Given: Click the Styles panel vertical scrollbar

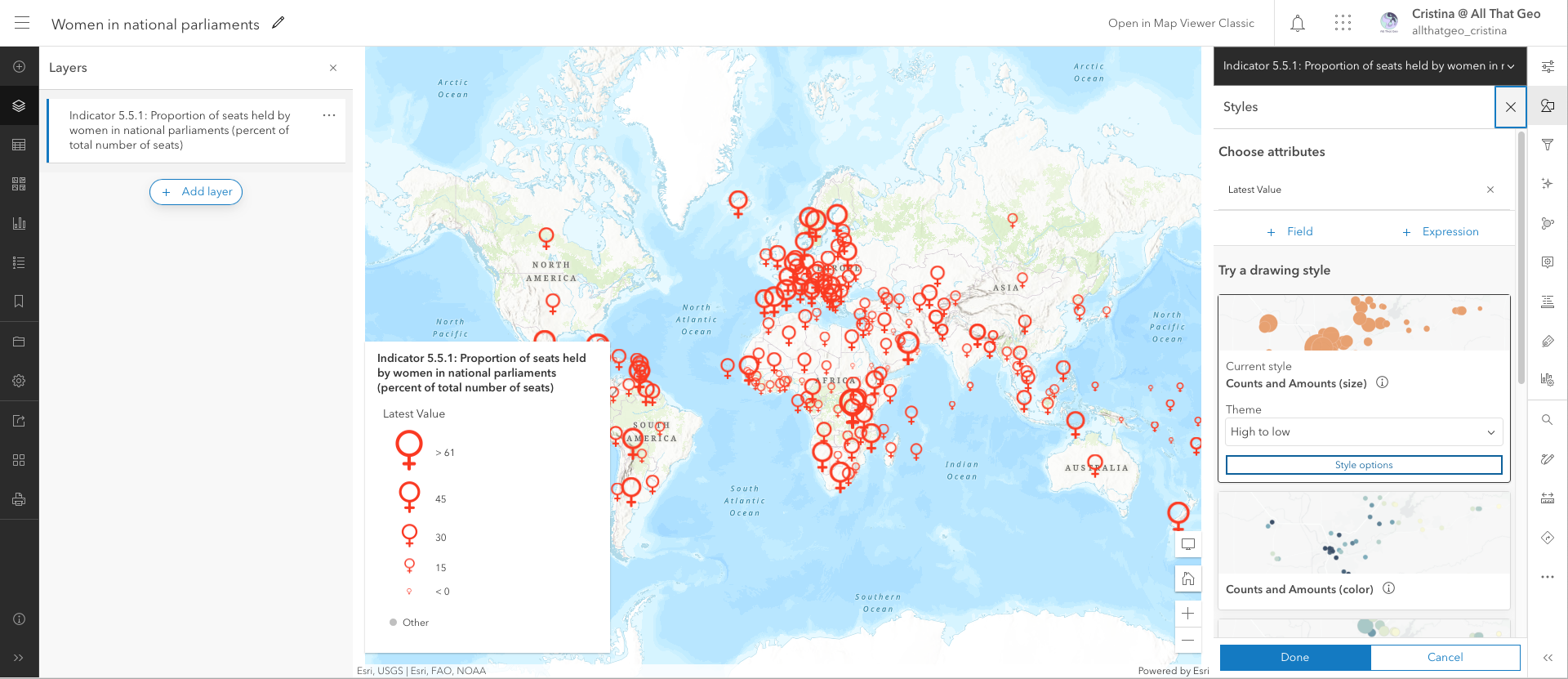Looking at the screenshot, I should [1521, 257].
